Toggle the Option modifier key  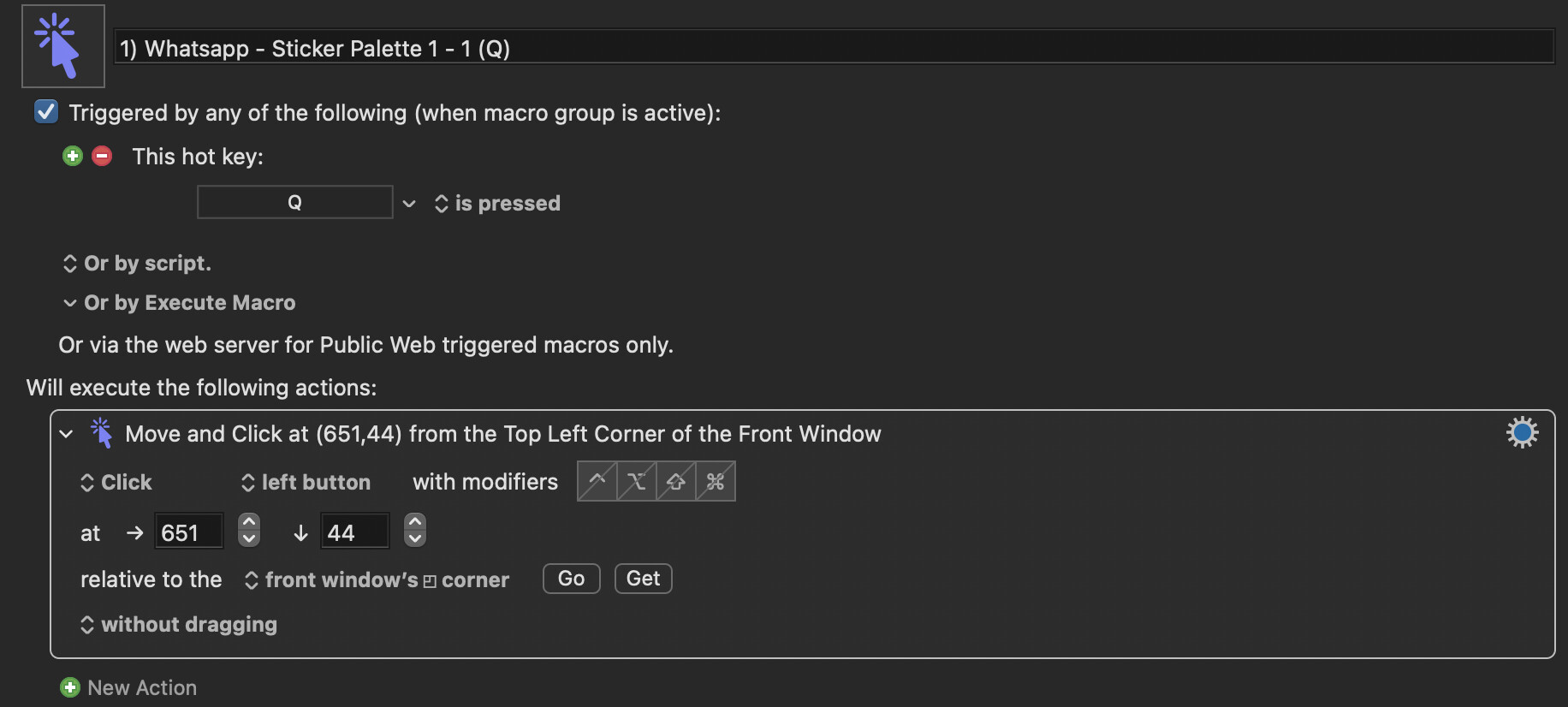coord(636,481)
